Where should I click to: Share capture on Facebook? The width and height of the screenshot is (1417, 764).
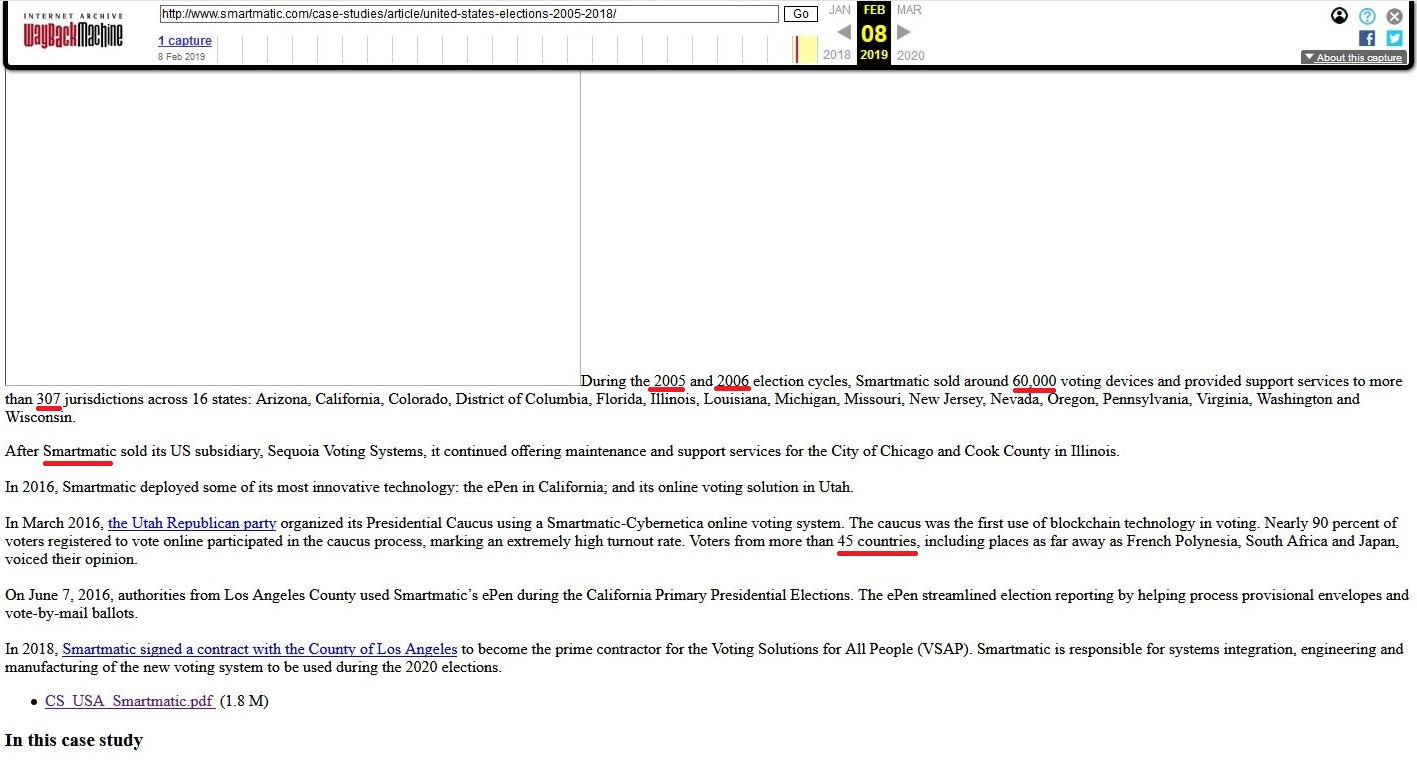[x=1367, y=38]
